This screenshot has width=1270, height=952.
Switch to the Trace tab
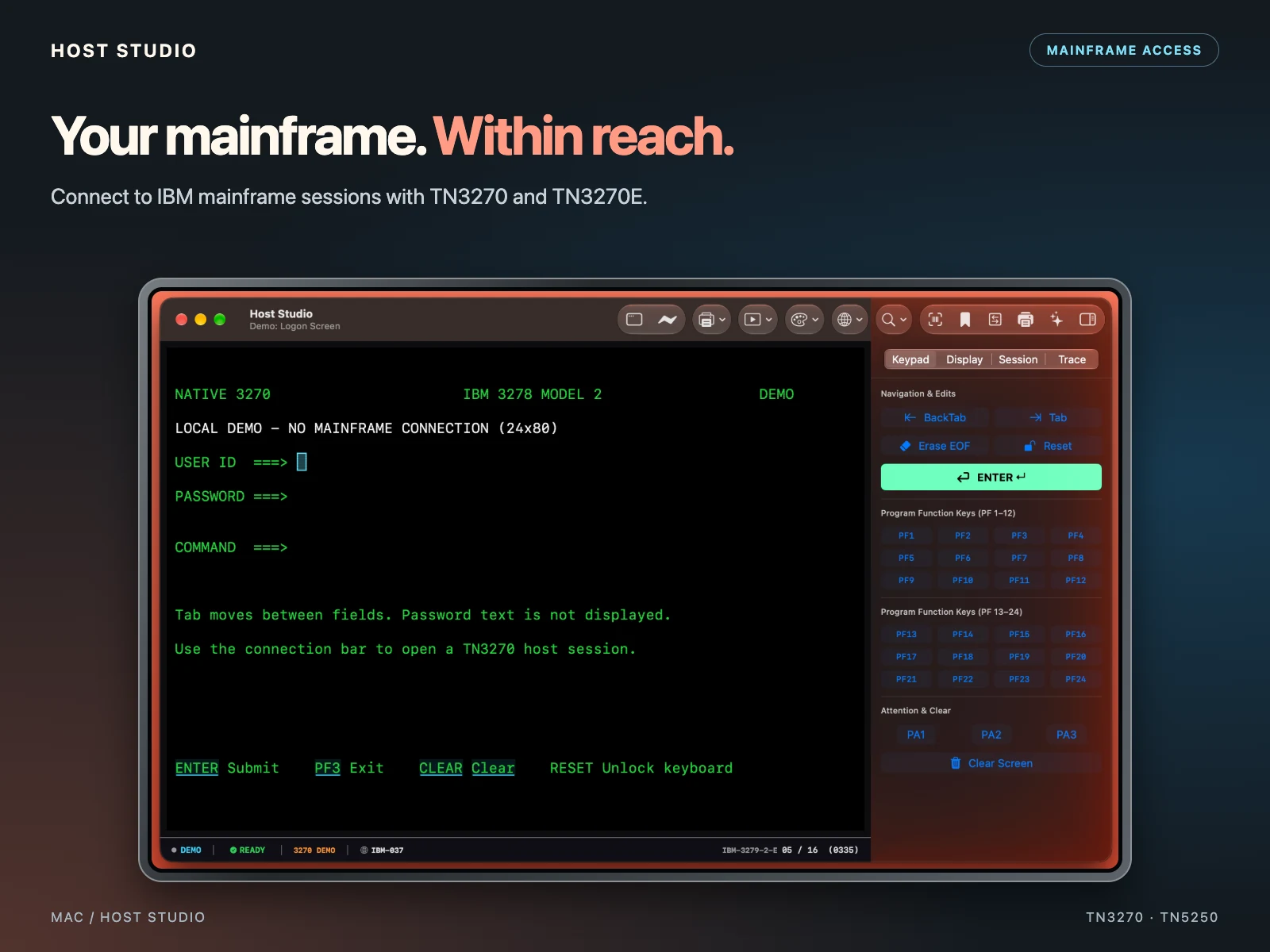(x=1072, y=359)
